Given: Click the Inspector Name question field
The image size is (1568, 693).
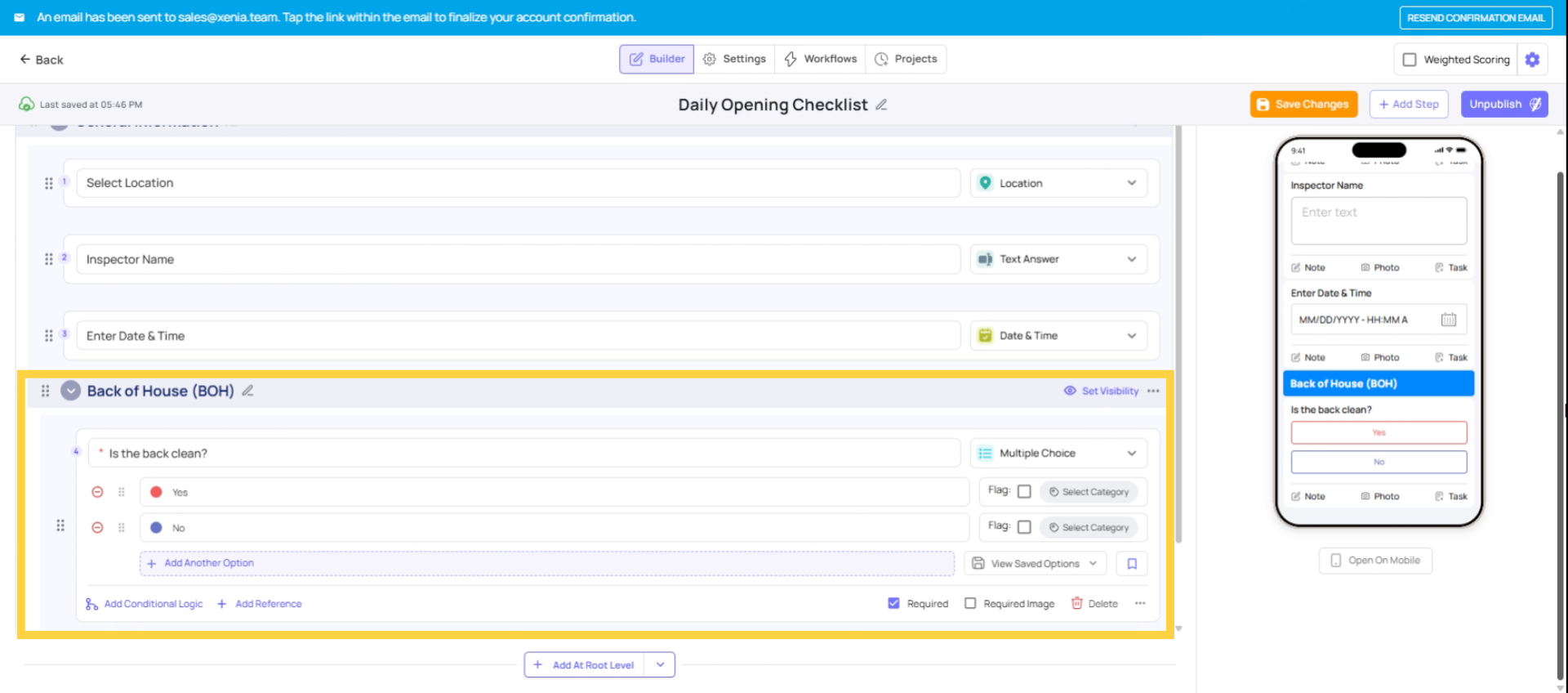Looking at the screenshot, I should [x=518, y=260].
